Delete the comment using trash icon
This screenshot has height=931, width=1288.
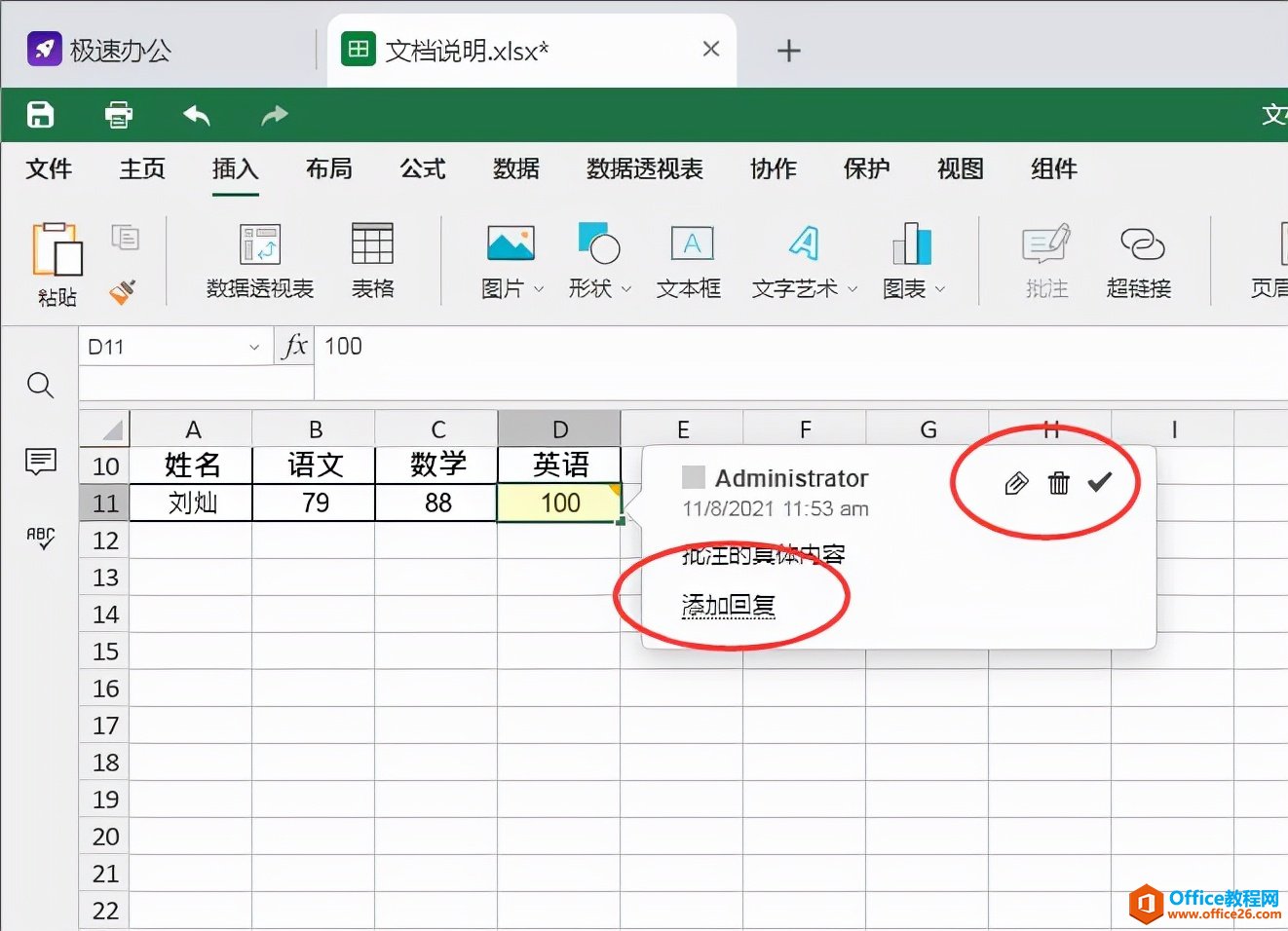pos(1060,481)
